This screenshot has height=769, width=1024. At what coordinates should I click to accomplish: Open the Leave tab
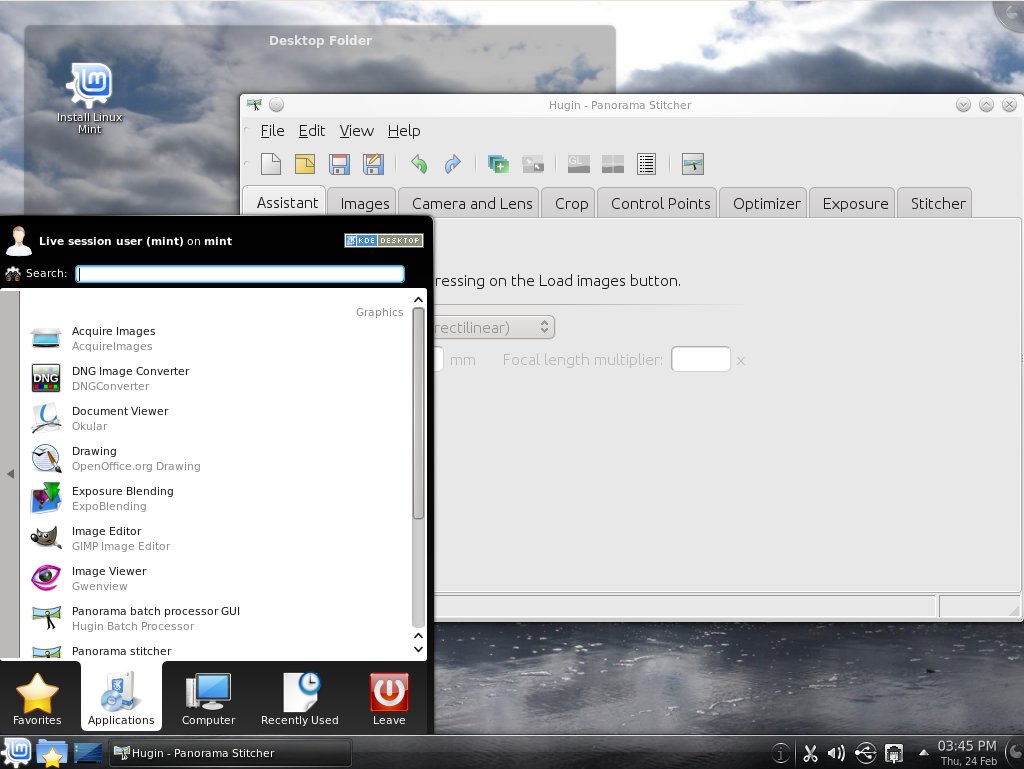389,697
